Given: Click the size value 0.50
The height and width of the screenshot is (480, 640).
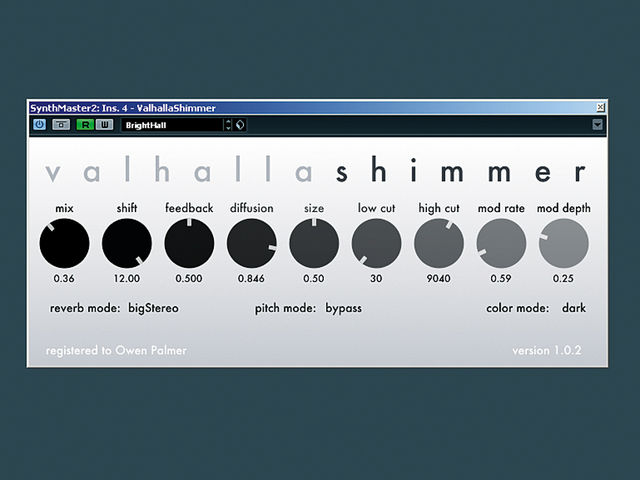Looking at the screenshot, I should pyautogui.click(x=313, y=278).
